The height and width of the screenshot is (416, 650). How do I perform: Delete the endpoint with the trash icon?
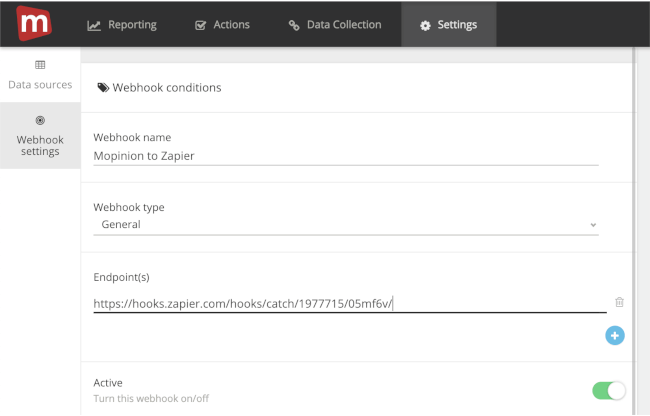point(619,302)
